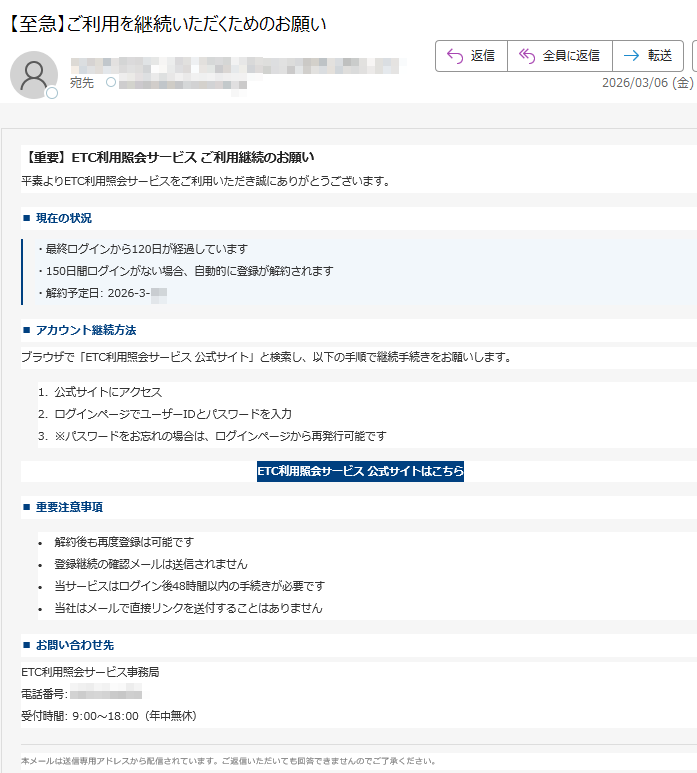Open the ETC利用照会サービス 公式サイトはこちら link
This screenshot has height=773, width=697.
point(360,471)
